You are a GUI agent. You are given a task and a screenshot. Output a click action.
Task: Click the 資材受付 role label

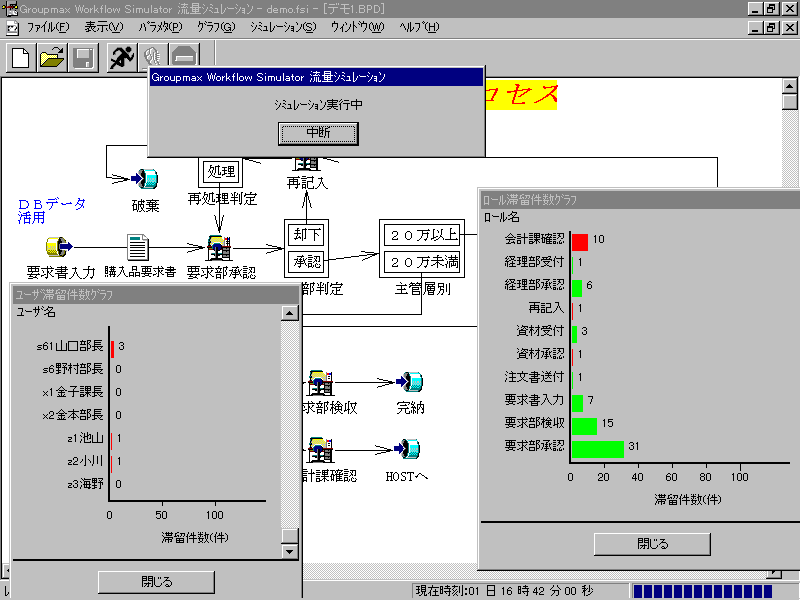point(540,331)
